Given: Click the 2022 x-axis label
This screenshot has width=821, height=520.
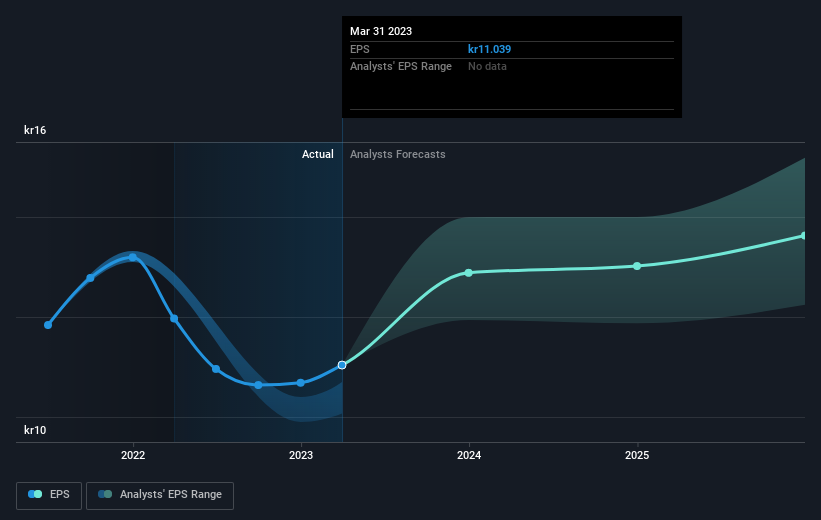Looking at the screenshot, I should click(x=133, y=455).
